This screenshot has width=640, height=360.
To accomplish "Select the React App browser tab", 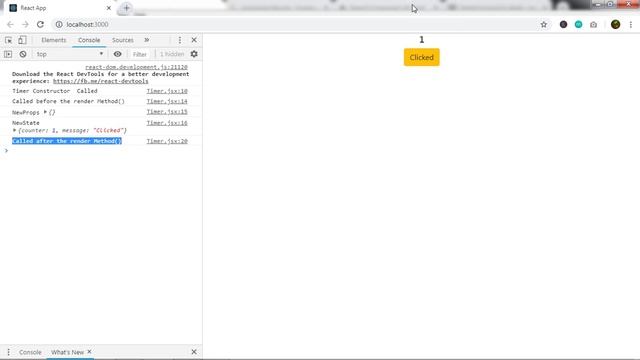I will (x=59, y=8).
